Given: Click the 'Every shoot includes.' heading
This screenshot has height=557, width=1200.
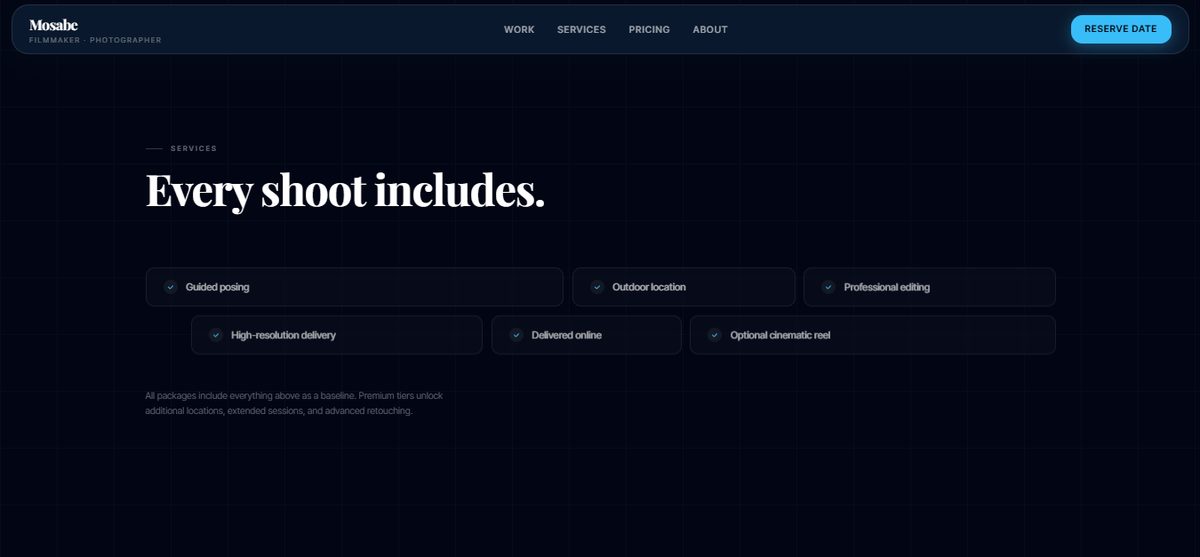Looking at the screenshot, I should (x=345, y=190).
